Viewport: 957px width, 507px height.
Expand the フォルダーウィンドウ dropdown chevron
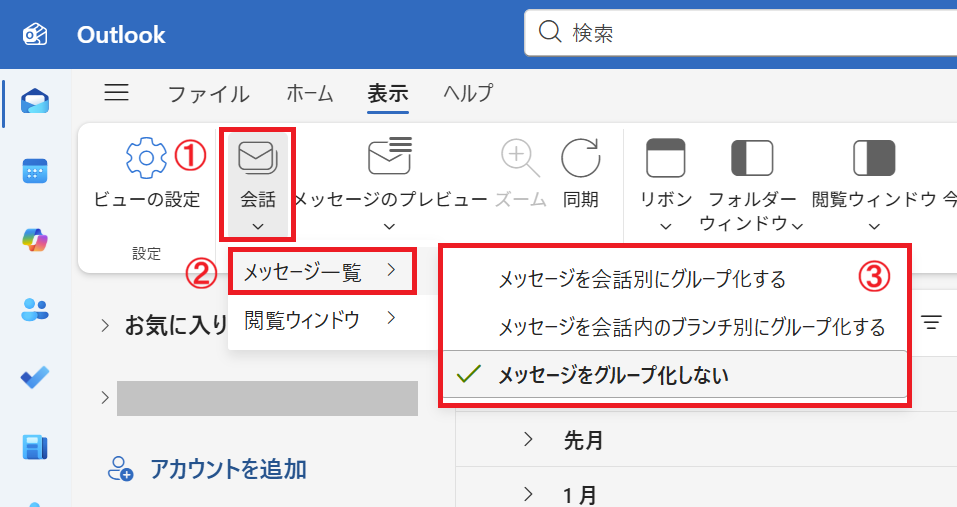click(x=797, y=226)
